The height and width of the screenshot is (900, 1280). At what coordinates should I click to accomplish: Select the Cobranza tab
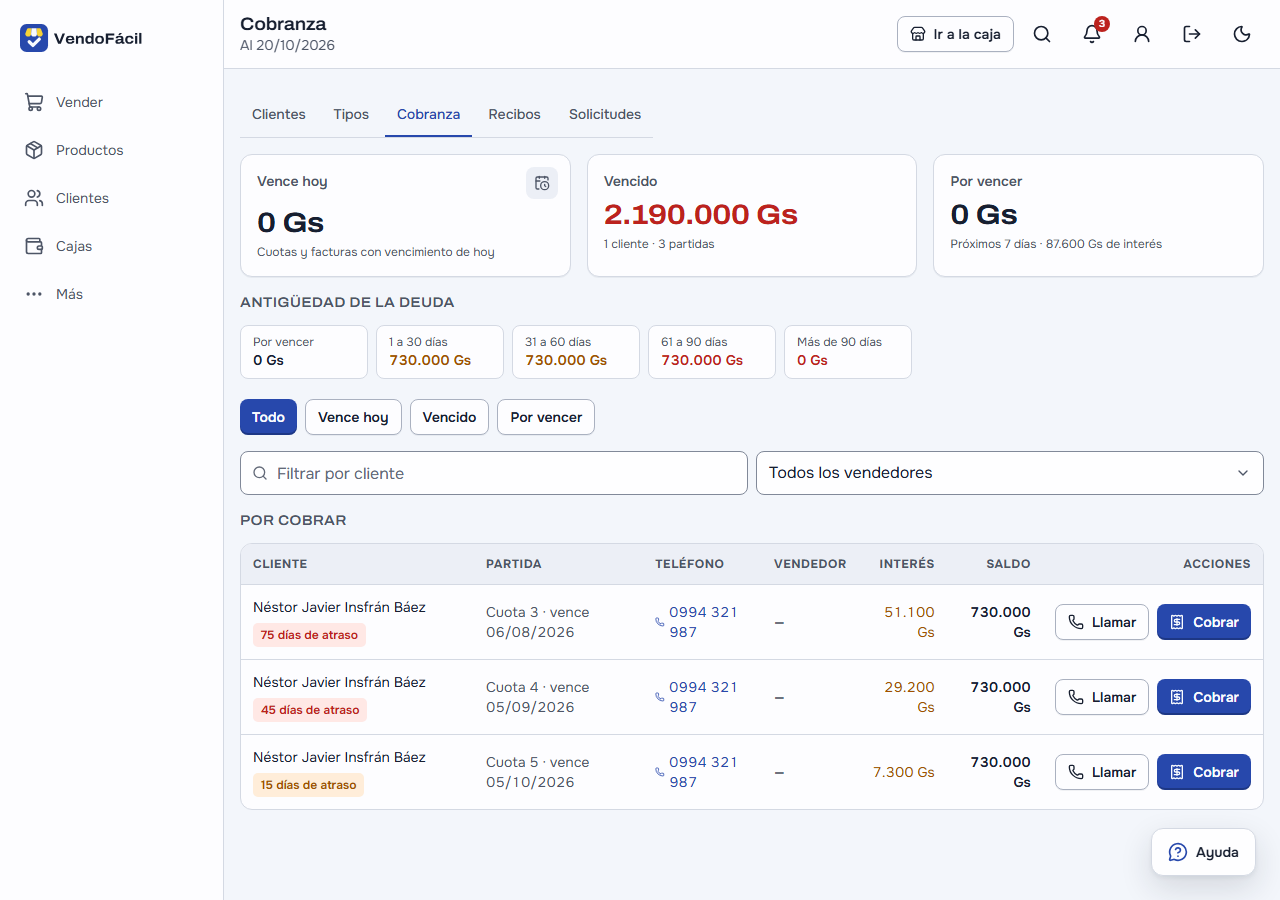pos(428,114)
